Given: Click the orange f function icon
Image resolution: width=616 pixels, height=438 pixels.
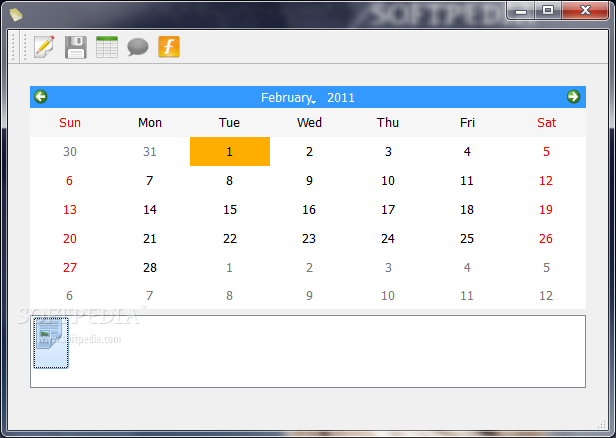Looking at the screenshot, I should [x=169, y=47].
